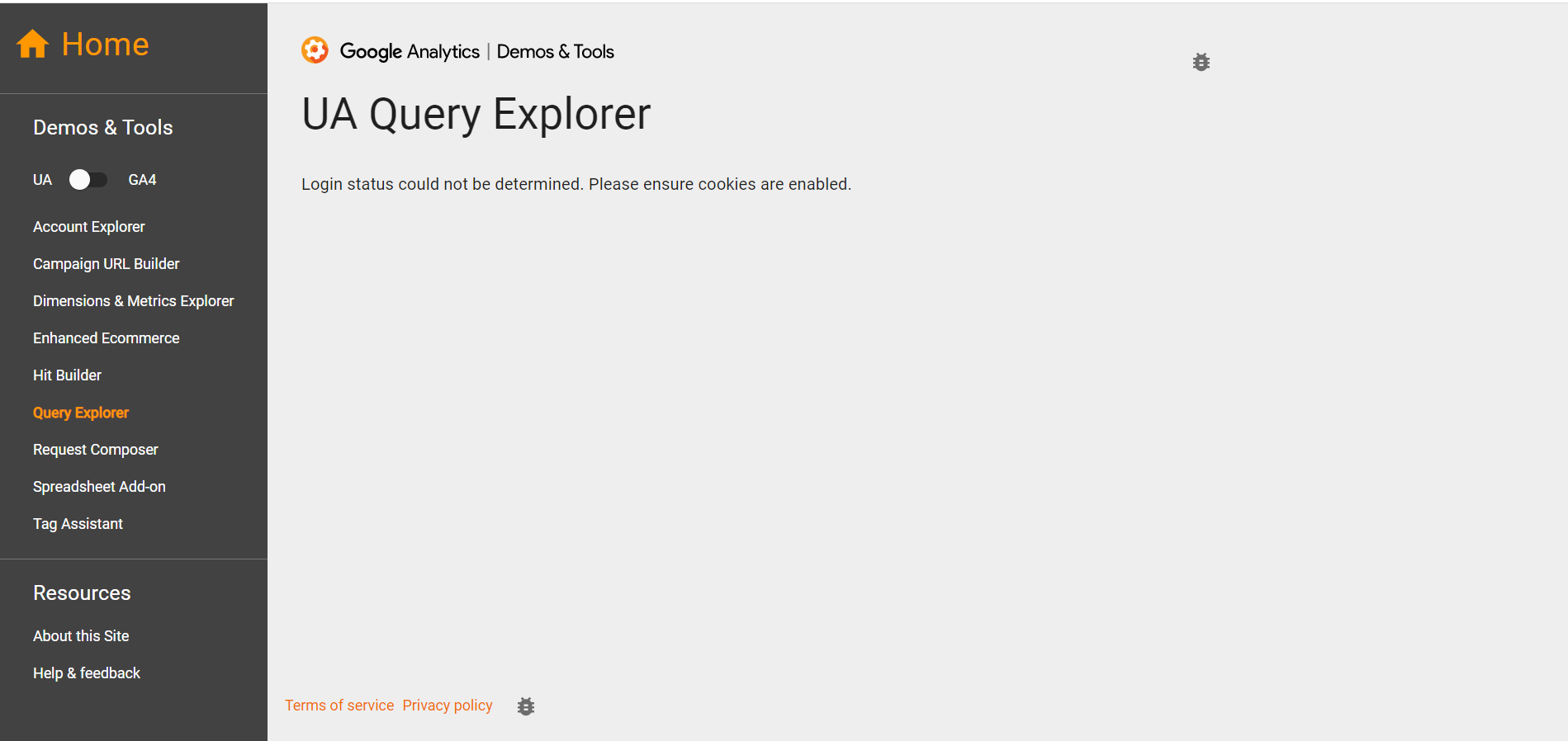This screenshot has width=1568, height=741.
Task: Open Help & feedback
Action: [87, 673]
